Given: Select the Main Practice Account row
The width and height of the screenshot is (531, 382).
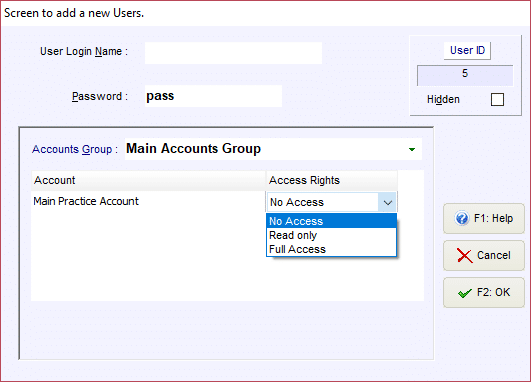Looking at the screenshot, I should [x=148, y=201].
